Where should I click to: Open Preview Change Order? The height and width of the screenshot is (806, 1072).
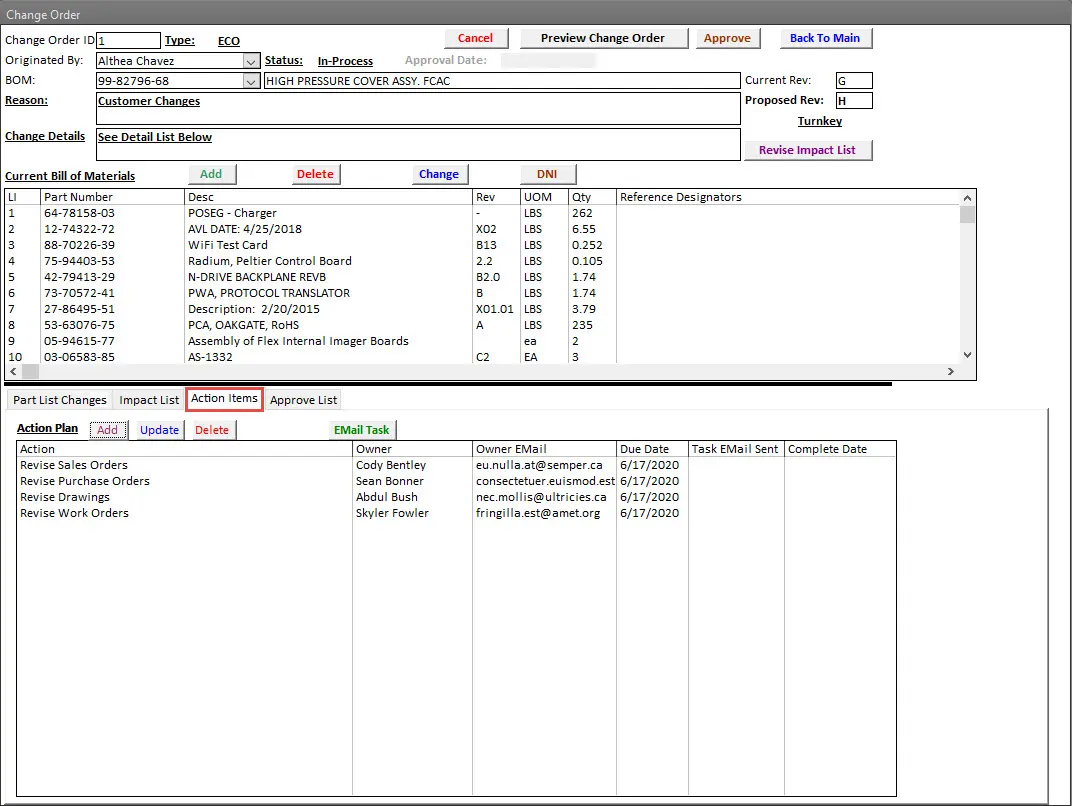[603, 38]
